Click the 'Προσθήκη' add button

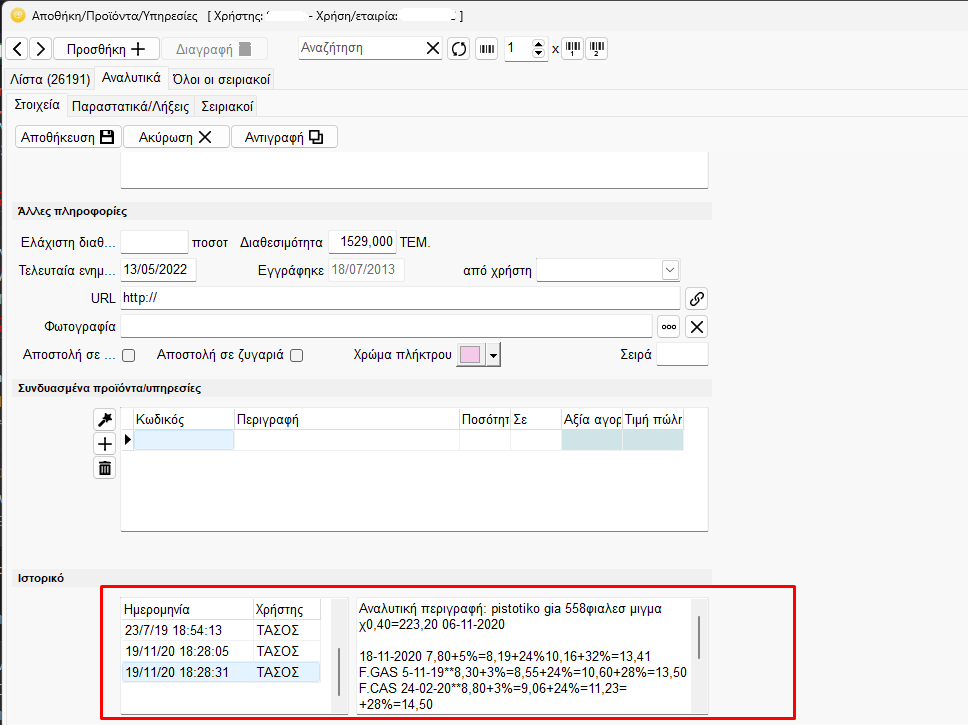[x=106, y=49]
